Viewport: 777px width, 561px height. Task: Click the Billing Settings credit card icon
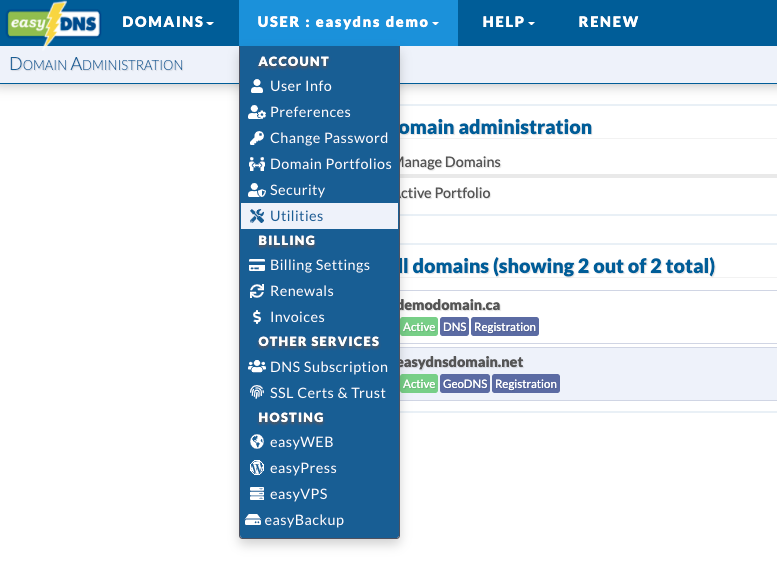coord(257,266)
